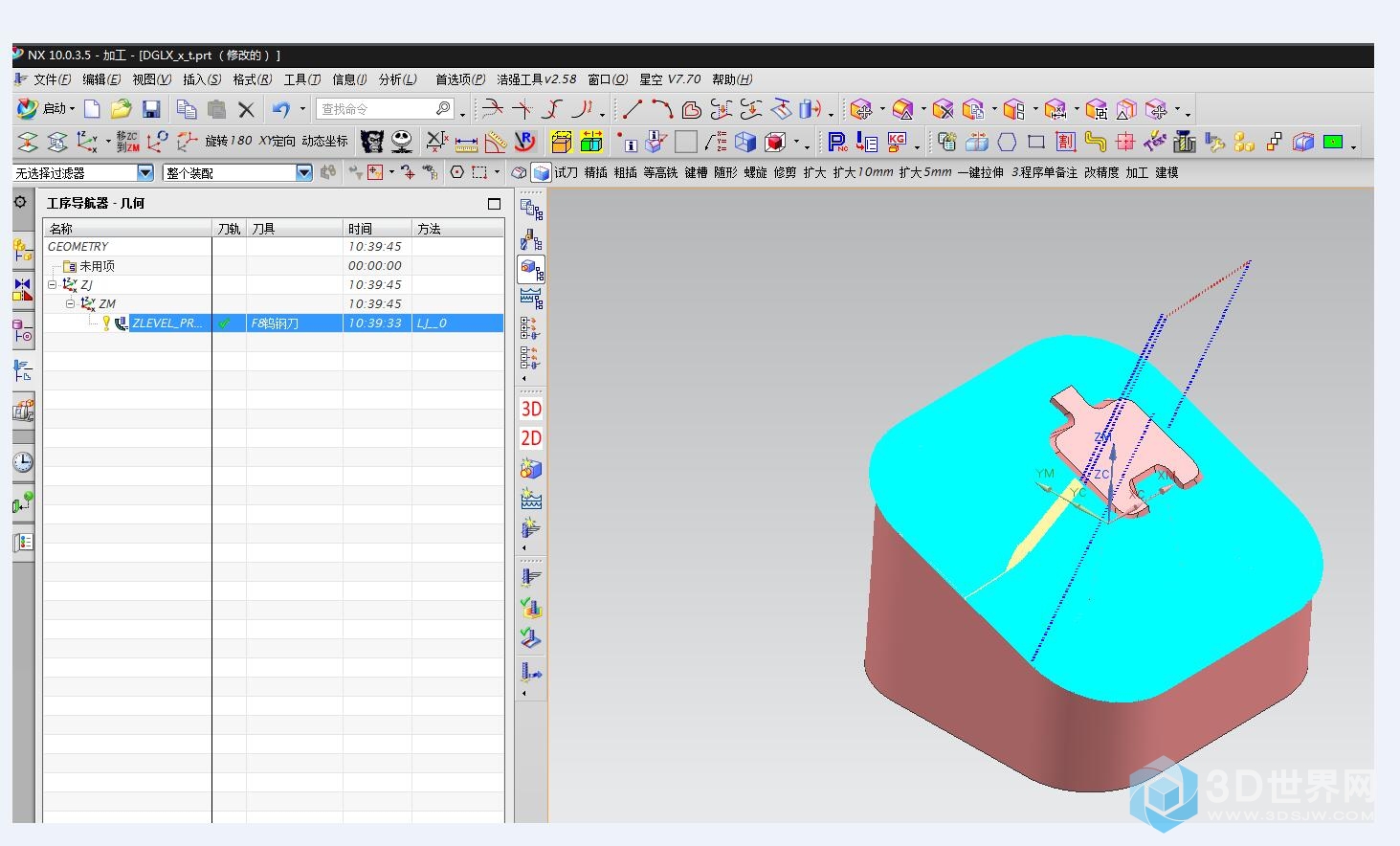The width and height of the screenshot is (1400, 846).
Task: Click the 动态坐标 button
Action: (325, 142)
